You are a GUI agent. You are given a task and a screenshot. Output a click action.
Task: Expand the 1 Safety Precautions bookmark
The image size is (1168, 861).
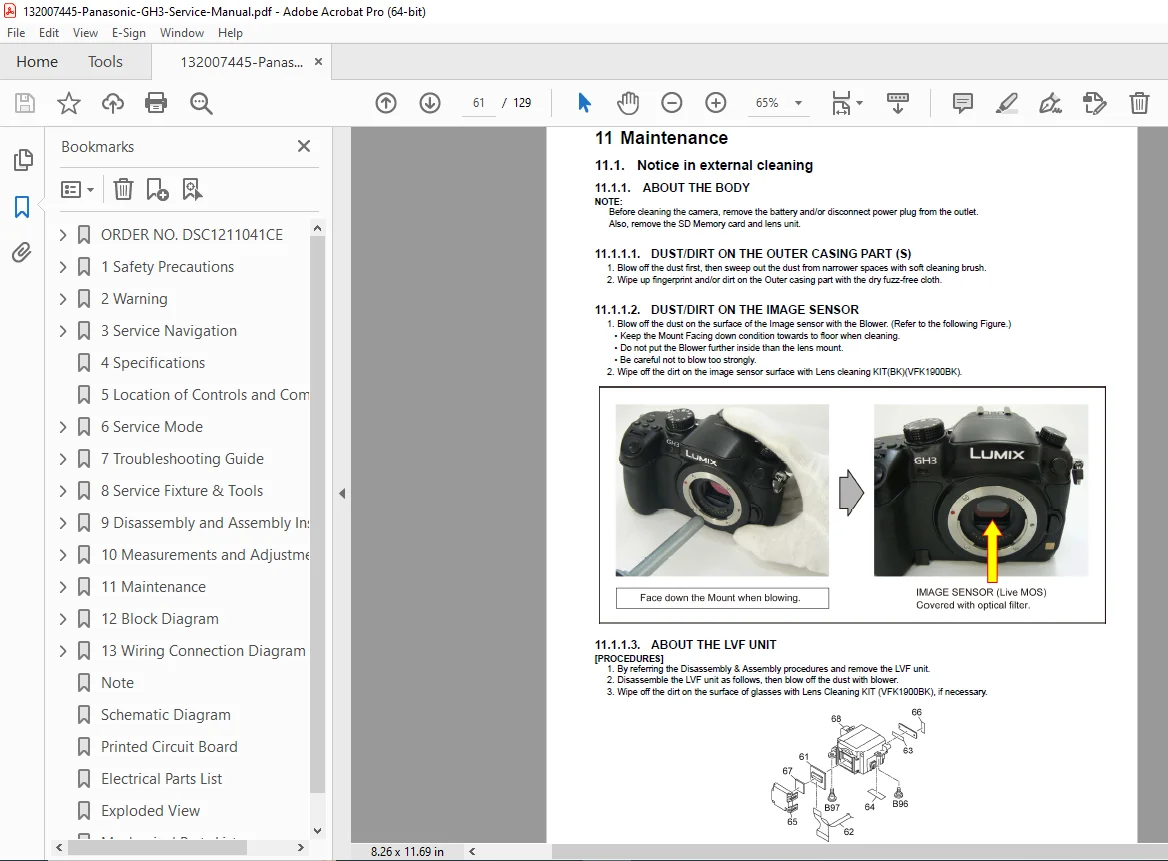click(x=63, y=267)
